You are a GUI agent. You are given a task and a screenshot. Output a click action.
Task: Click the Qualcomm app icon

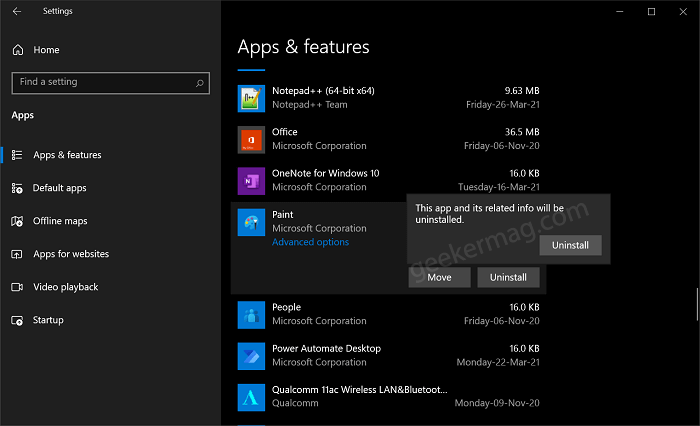pyautogui.click(x=251, y=397)
